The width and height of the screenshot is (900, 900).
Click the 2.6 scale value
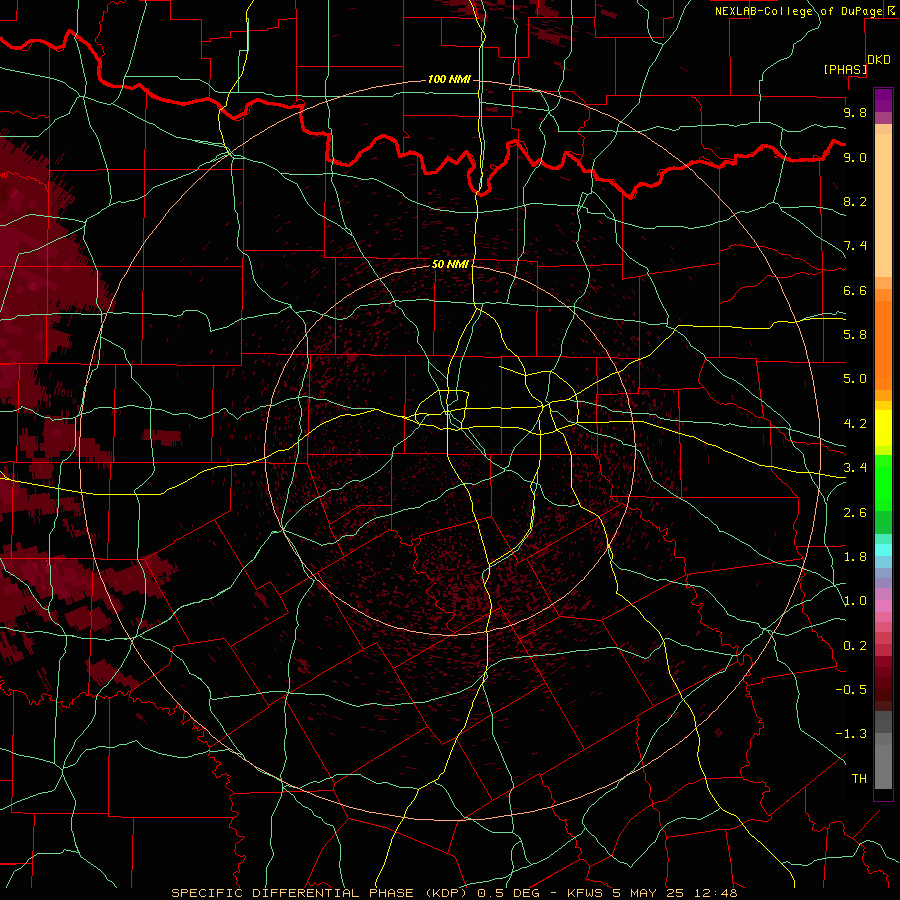point(855,513)
